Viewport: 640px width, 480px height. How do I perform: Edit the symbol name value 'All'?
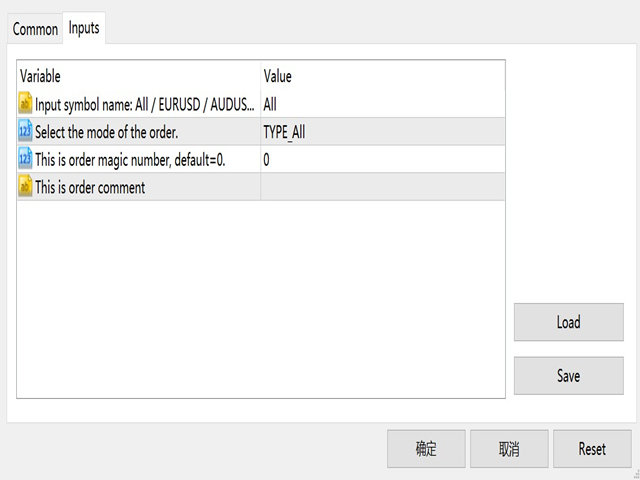pyautogui.click(x=382, y=104)
